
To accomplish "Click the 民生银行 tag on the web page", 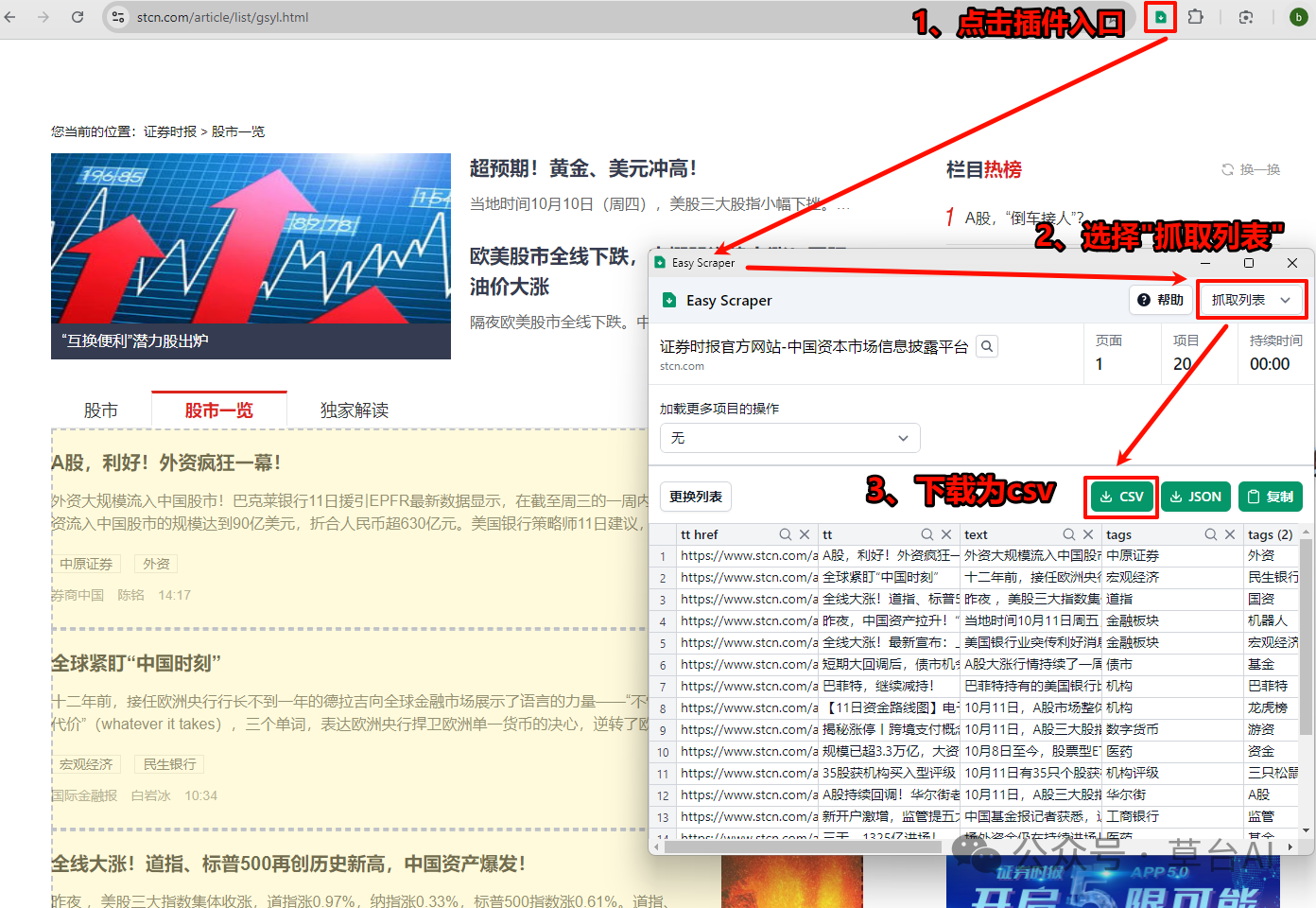I will (169, 764).
